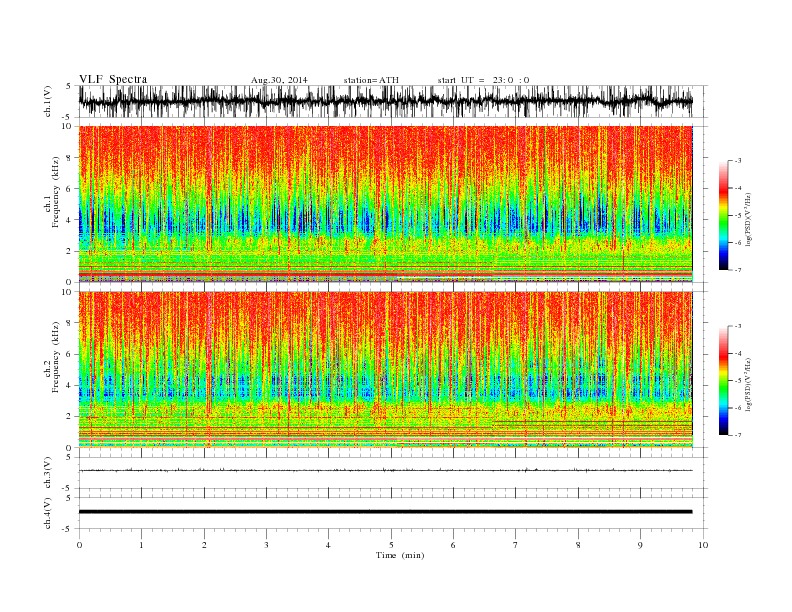Viewport: 792px width, 612px height.
Task: Click the "-3" tick on ch.1 colorbar
Action: (x=738, y=161)
